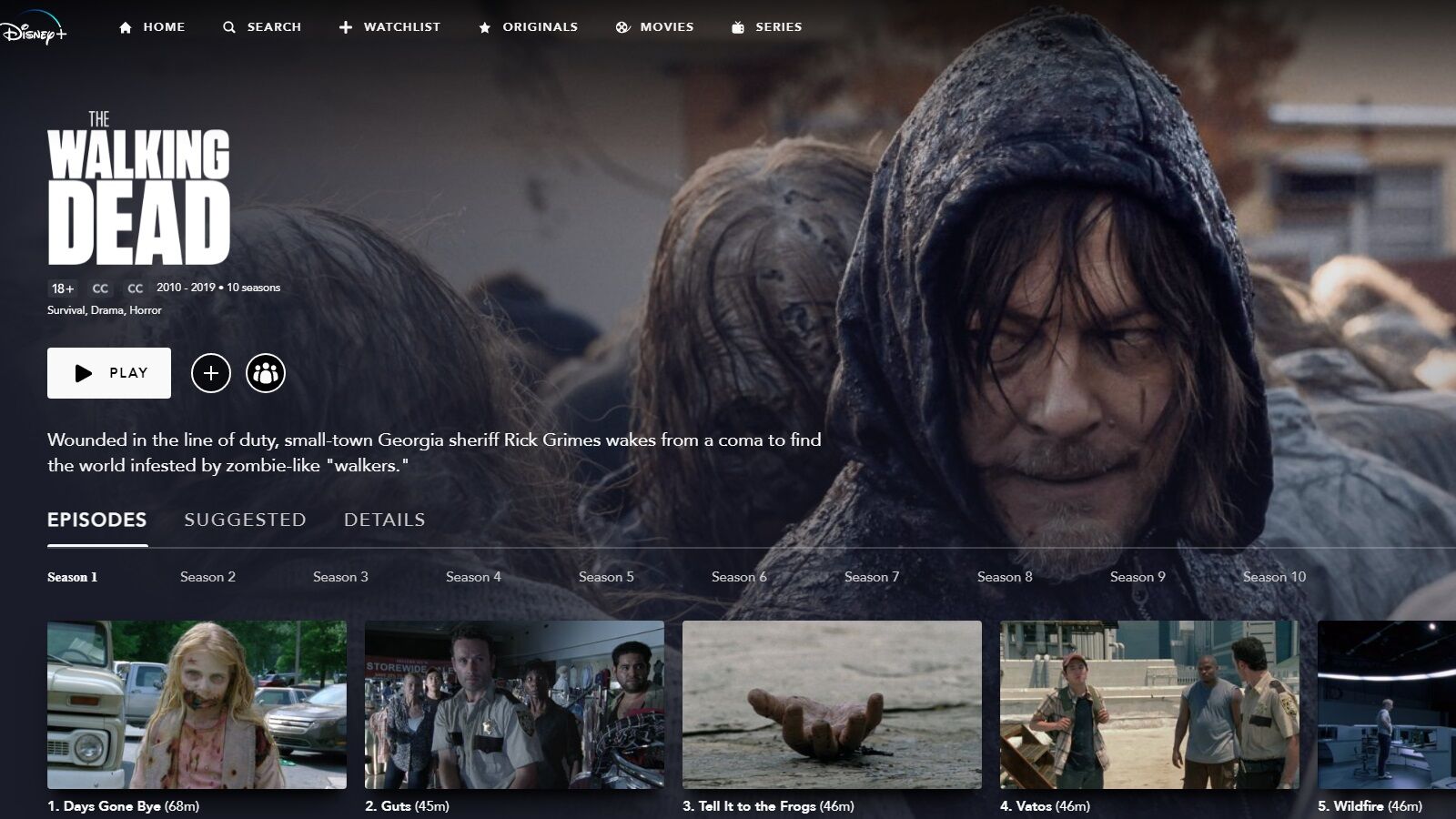This screenshot has height=819, width=1456.
Task: Click The Walking Dead title logo
Action: pyautogui.click(x=138, y=187)
